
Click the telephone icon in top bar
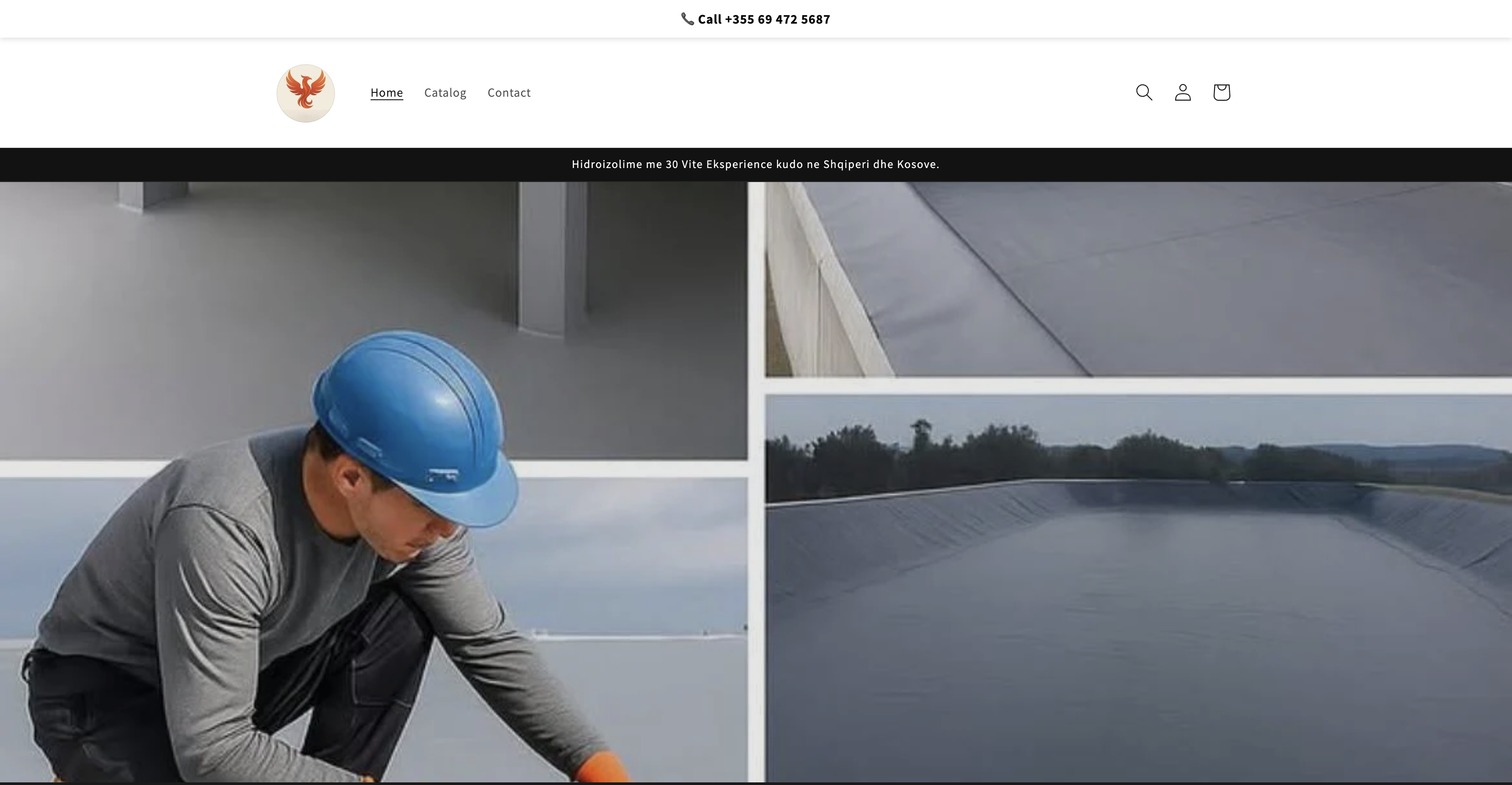coord(687,19)
